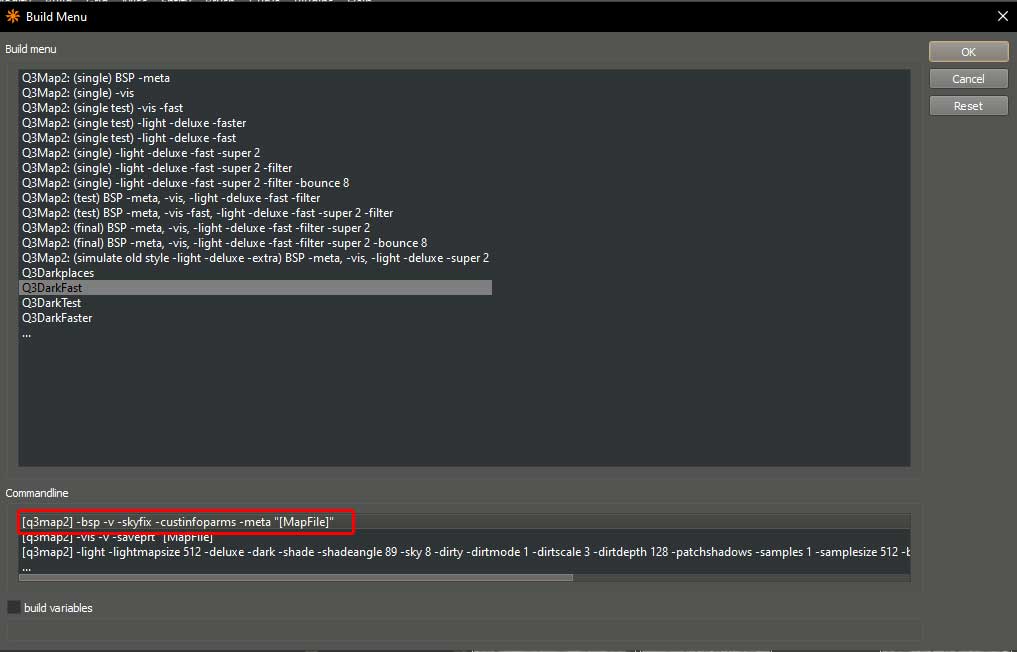Select the '-light -lightmapsize 512' command line
Viewport: 1017px width, 652px height.
[x=464, y=551]
